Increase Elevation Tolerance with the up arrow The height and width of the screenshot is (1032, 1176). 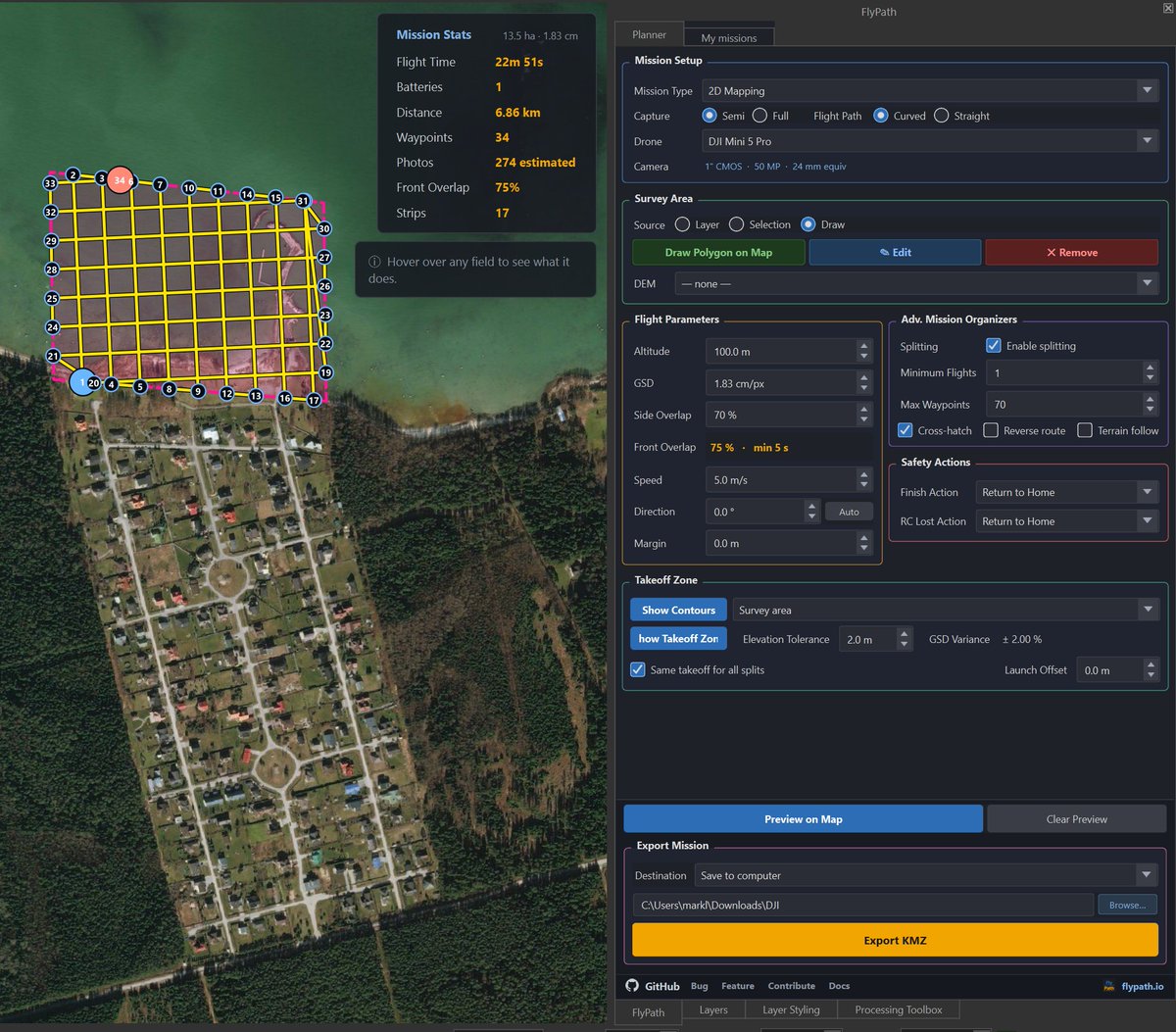pos(905,634)
